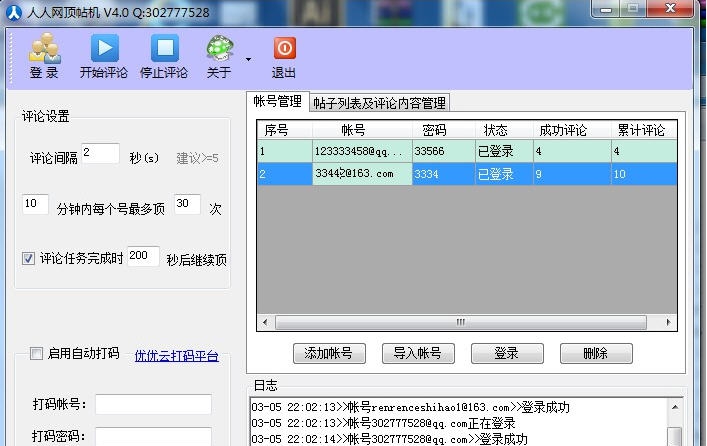Click the 状态 column header

504,130
